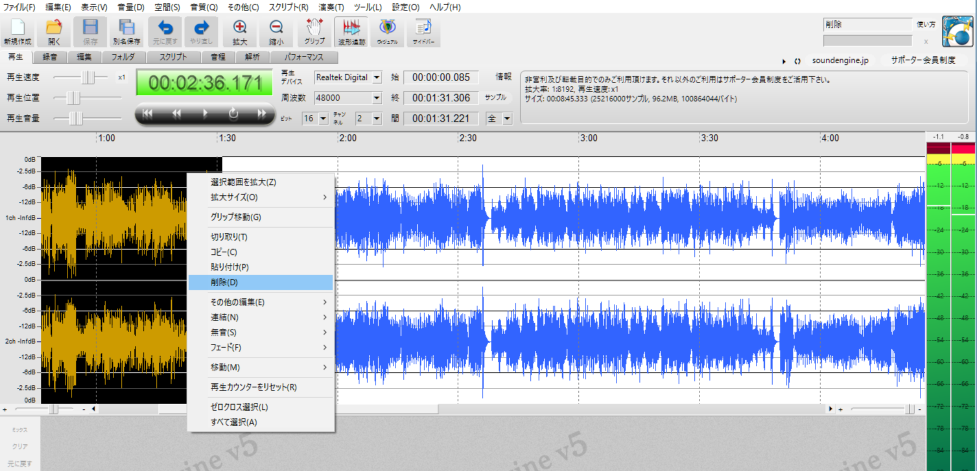The width and height of the screenshot is (977, 471).
Task: Adjust the 再生位置 slider handle
Action: 74,97
